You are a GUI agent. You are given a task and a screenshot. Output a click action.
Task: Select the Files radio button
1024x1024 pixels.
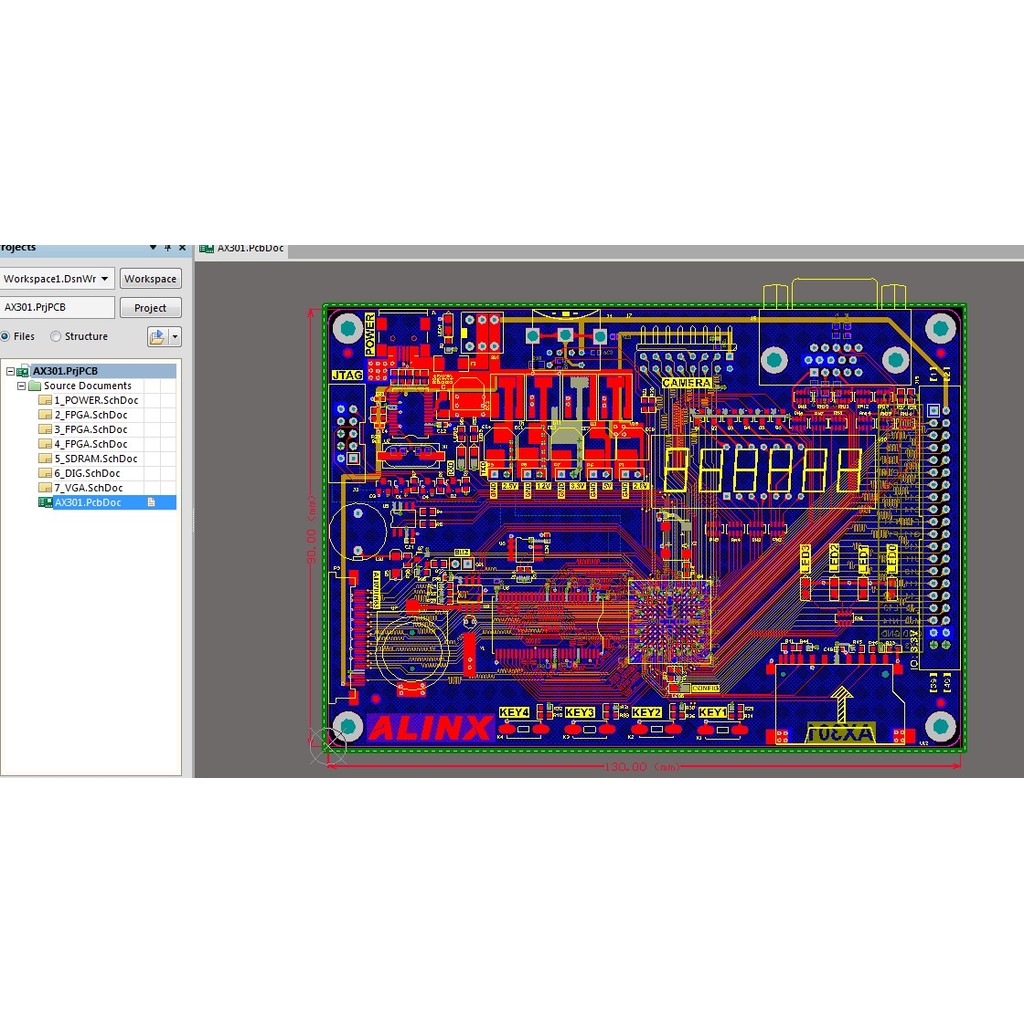5,336
